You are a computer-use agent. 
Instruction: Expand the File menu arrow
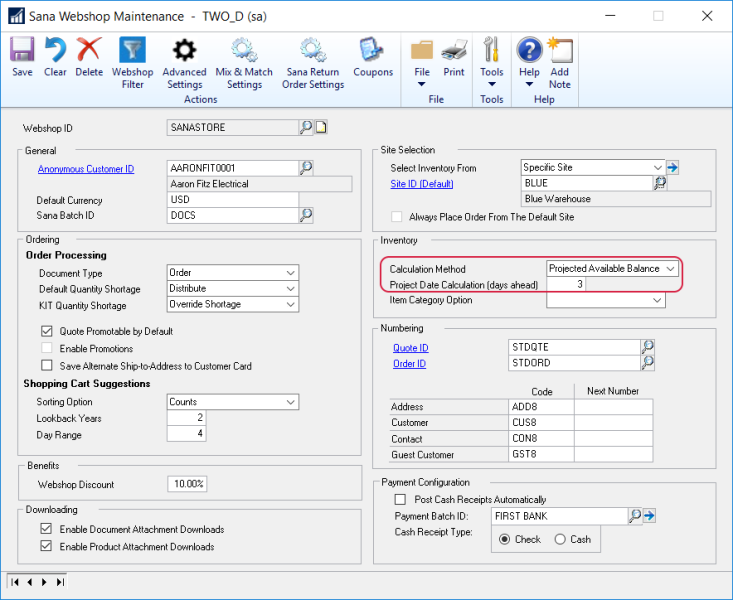pyautogui.click(x=422, y=84)
